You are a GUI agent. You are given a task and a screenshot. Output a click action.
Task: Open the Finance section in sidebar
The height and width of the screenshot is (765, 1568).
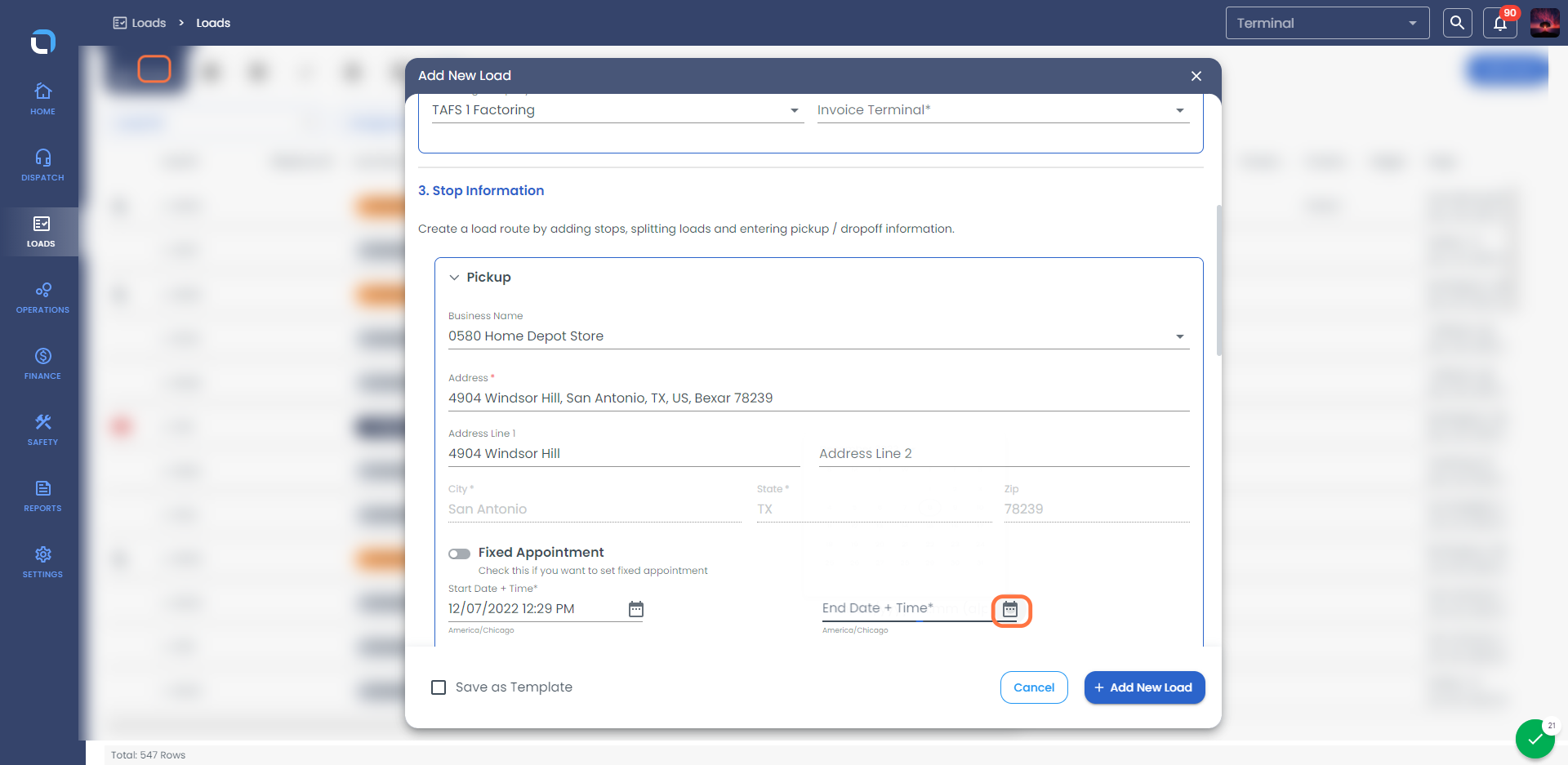[42, 364]
